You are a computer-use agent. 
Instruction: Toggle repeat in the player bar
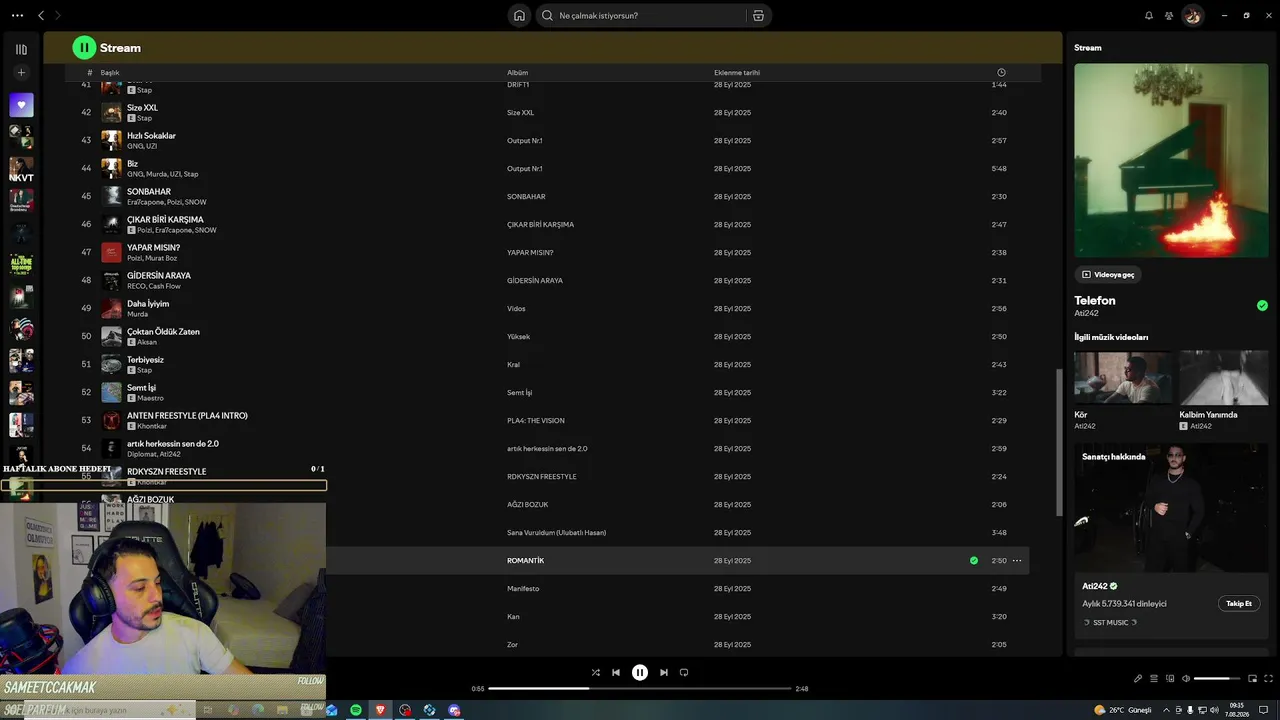point(684,673)
